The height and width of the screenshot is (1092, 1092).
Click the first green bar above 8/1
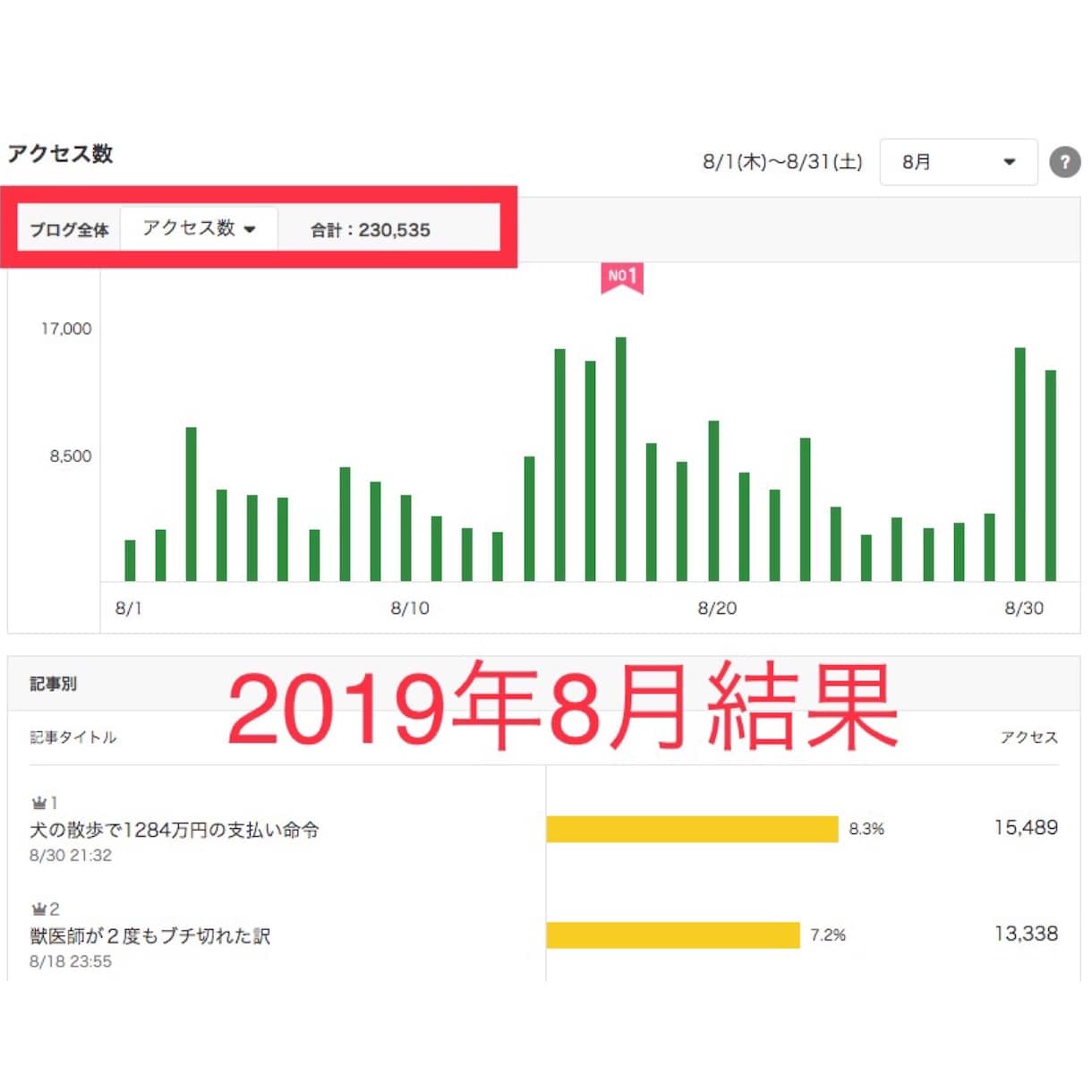coord(130,561)
